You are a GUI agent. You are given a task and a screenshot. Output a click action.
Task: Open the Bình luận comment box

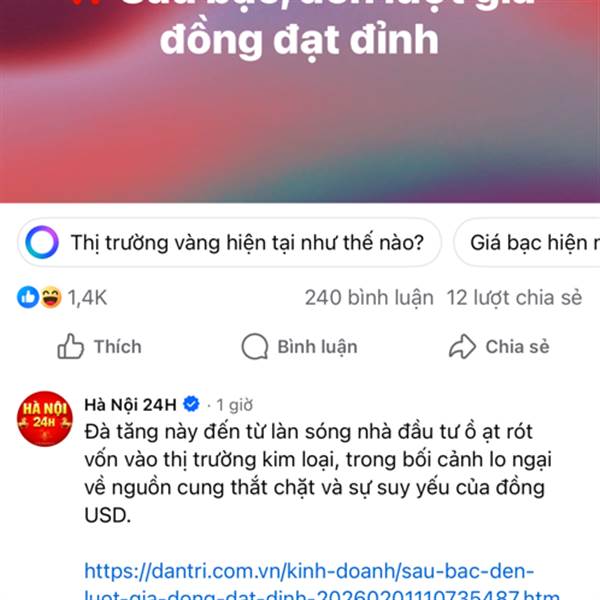pyautogui.click(x=300, y=346)
